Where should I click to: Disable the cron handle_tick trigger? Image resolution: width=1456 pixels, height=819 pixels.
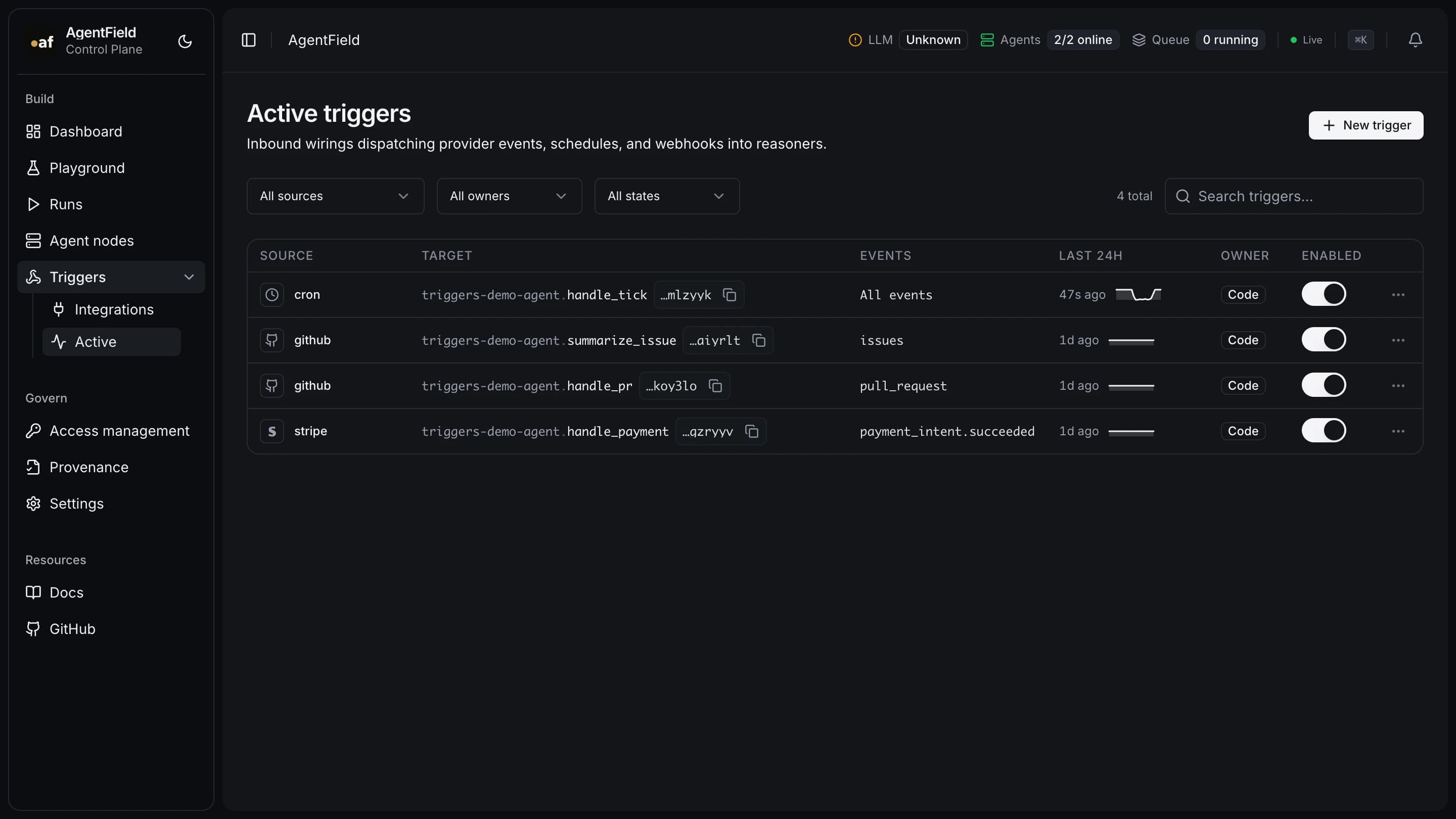pos(1324,294)
